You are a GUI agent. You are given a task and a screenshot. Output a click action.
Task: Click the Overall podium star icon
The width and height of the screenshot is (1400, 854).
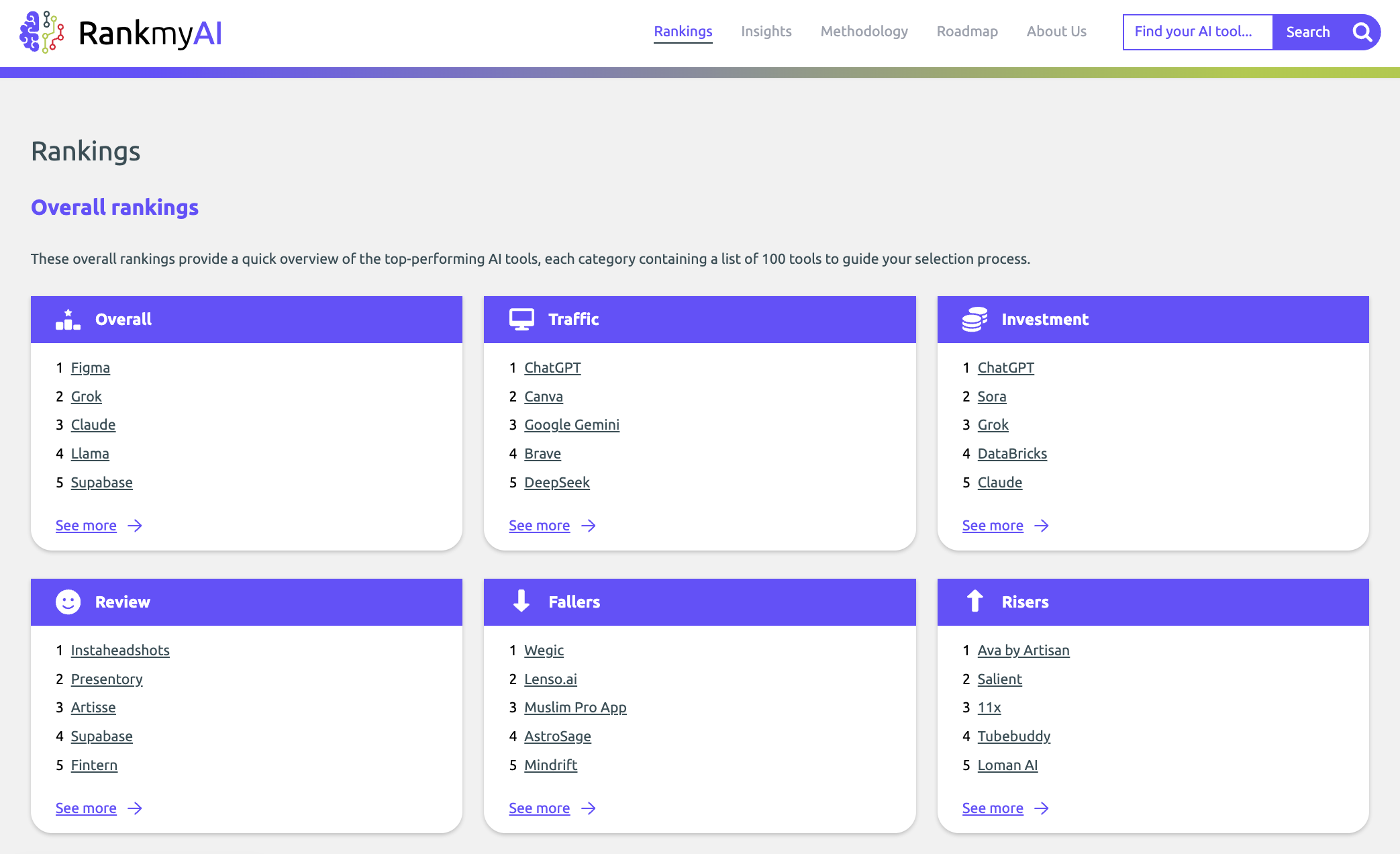coord(68,320)
